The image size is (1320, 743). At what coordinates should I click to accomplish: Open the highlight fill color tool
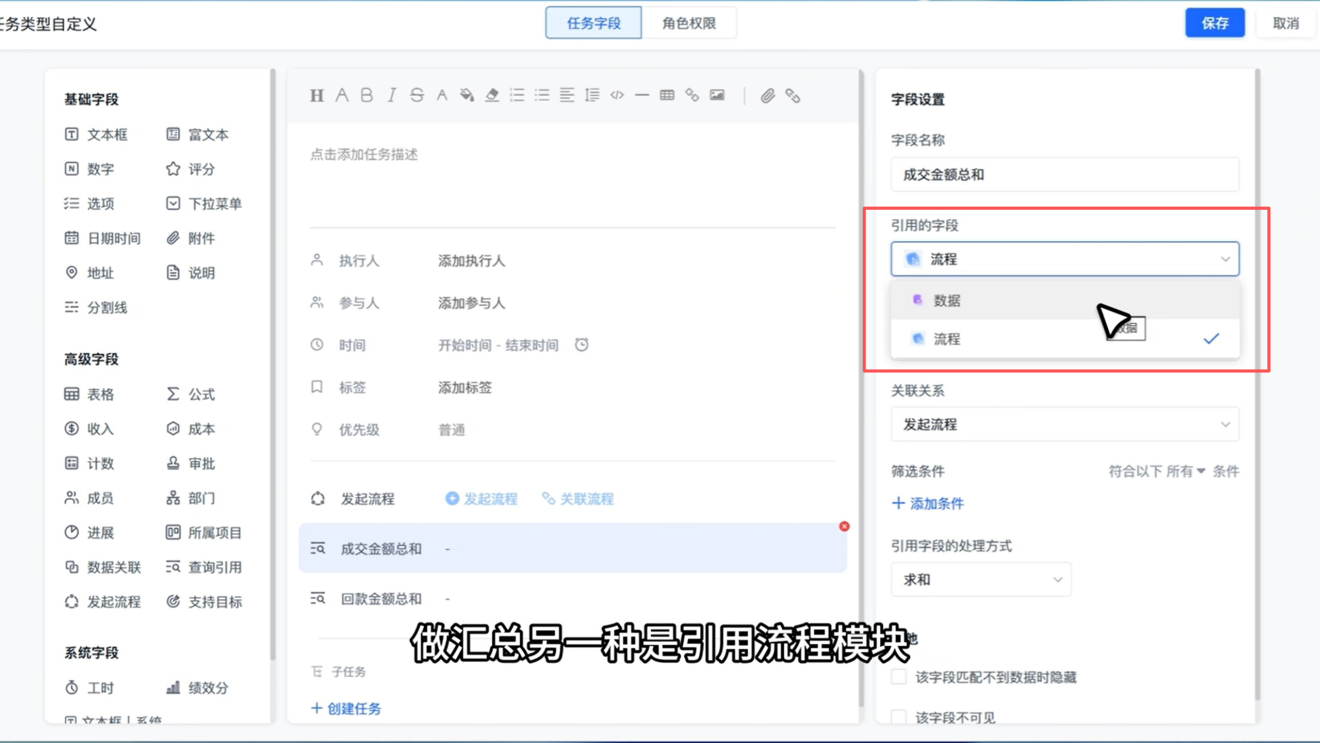click(x=467, y=96)
